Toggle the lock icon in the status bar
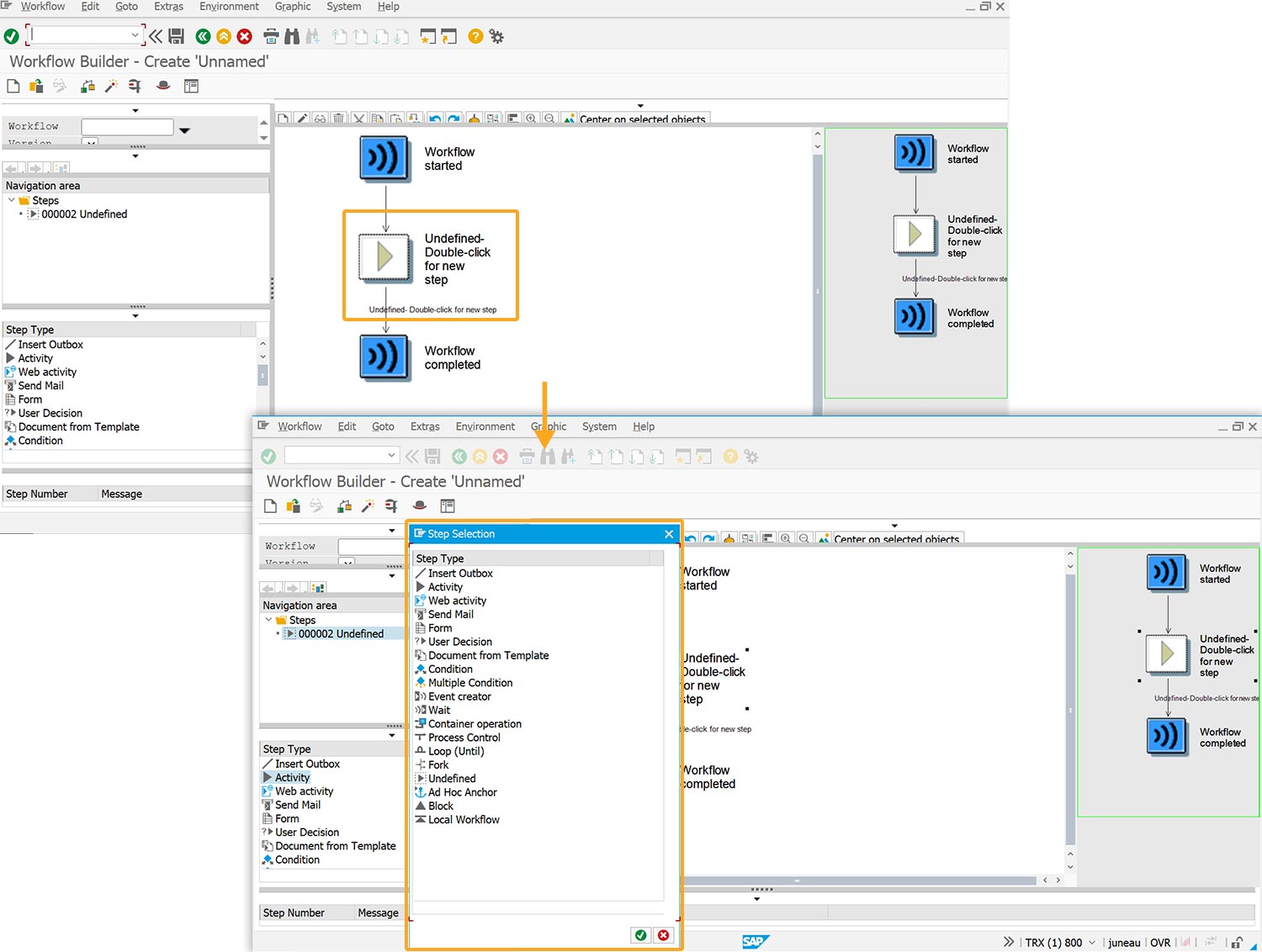This screenshot has height=952, width=1262. click(x=1237, y=943)
